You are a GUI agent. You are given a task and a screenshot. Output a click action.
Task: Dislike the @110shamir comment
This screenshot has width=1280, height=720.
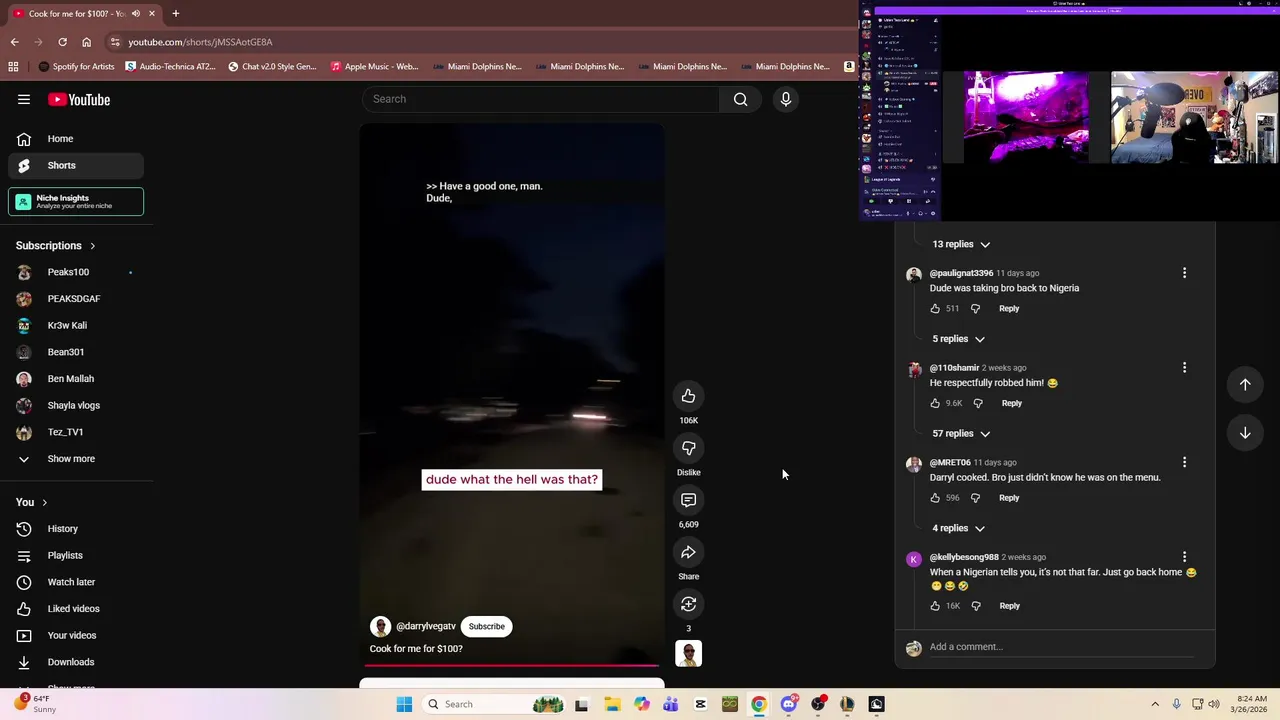pos(978,403)
